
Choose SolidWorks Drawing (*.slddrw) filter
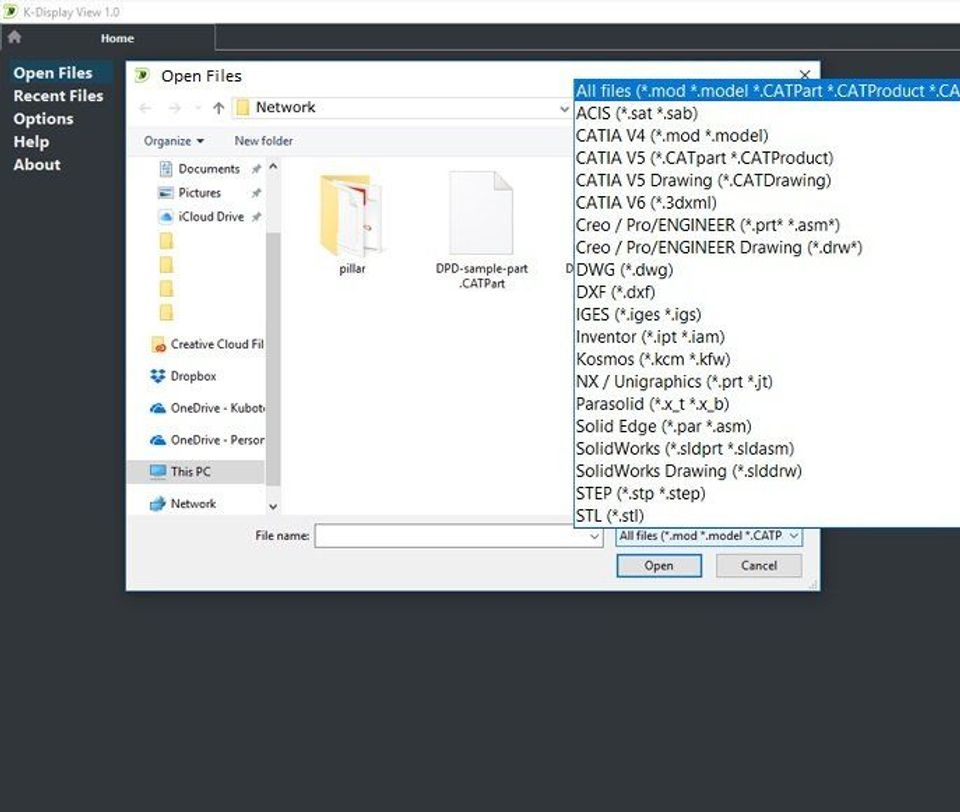(x=767, y=471)
